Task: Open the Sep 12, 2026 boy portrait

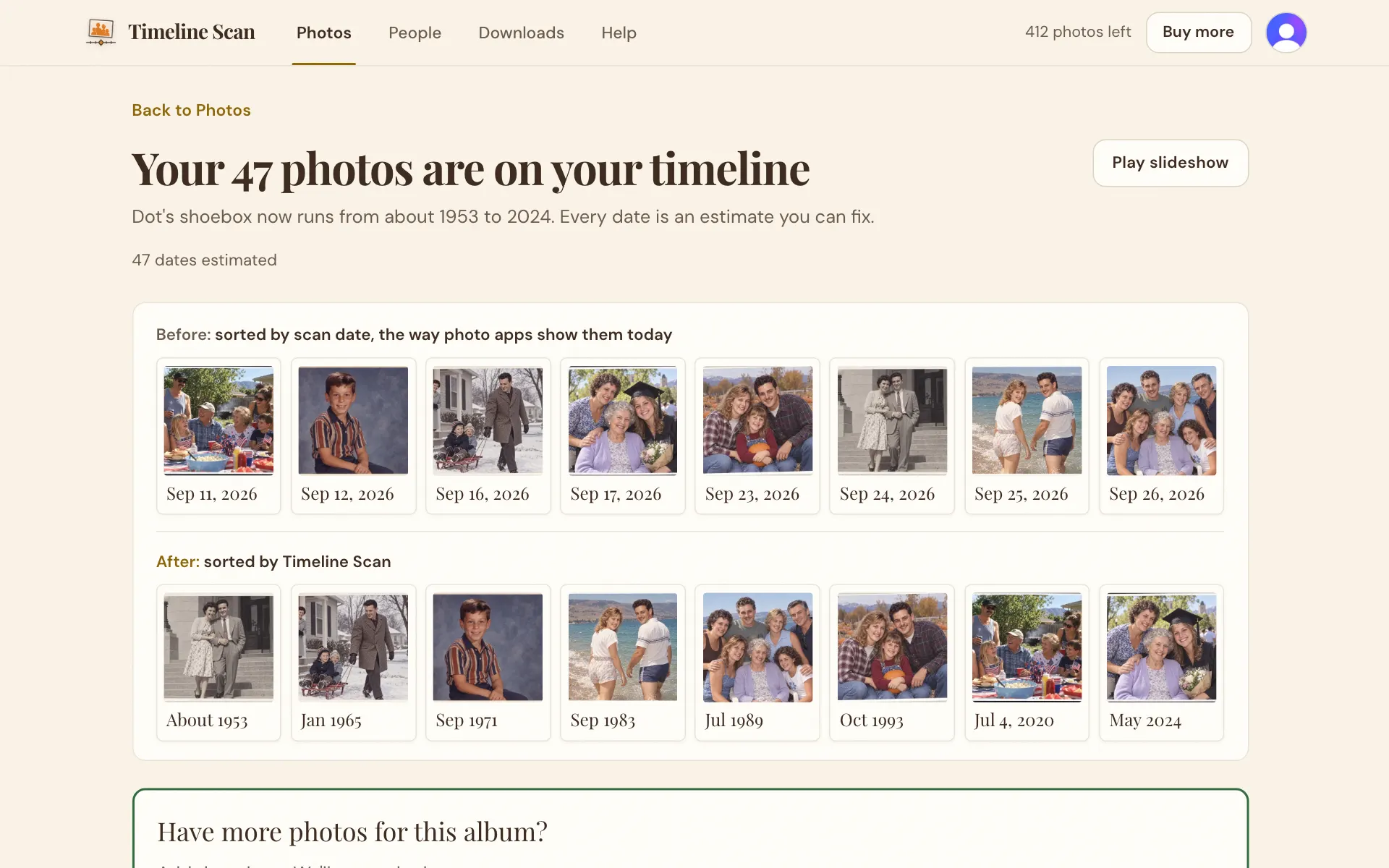Action: tap(353, 420)
